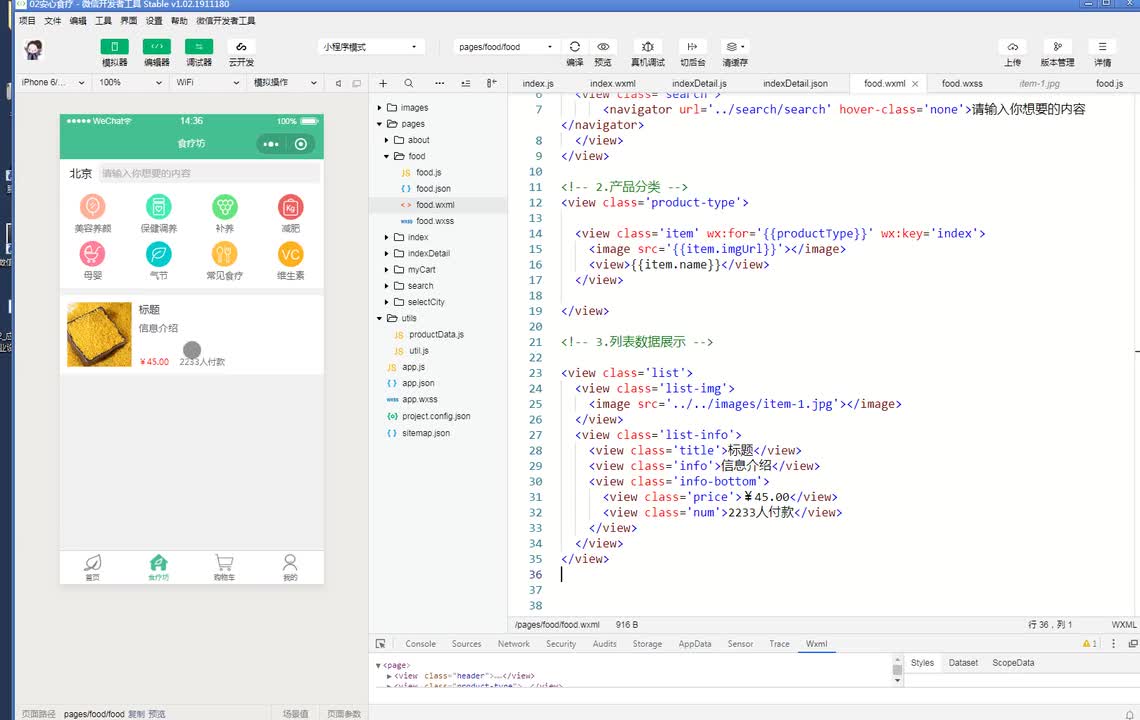The width and height of the screenshot is (1140, 720).
Task: Open the Console tab in debugger
Action: pos(420,644)
